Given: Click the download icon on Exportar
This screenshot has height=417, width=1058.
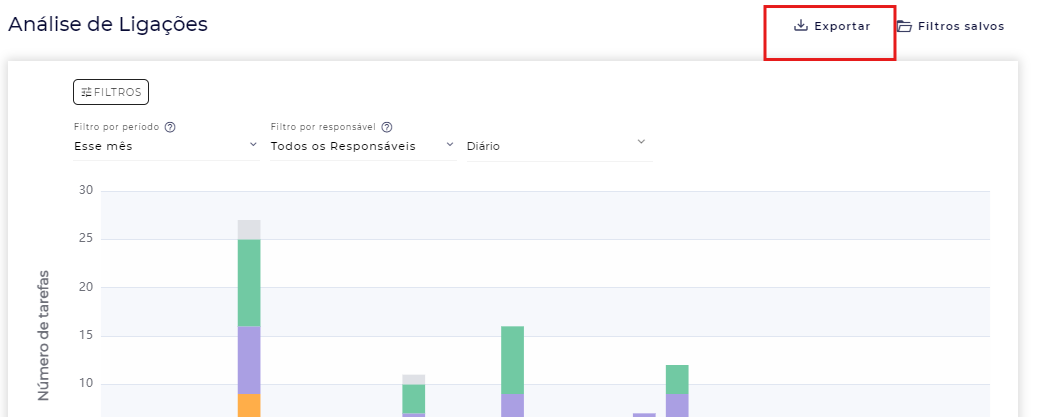Looking at the screenshot, I should tap(800, 26).
